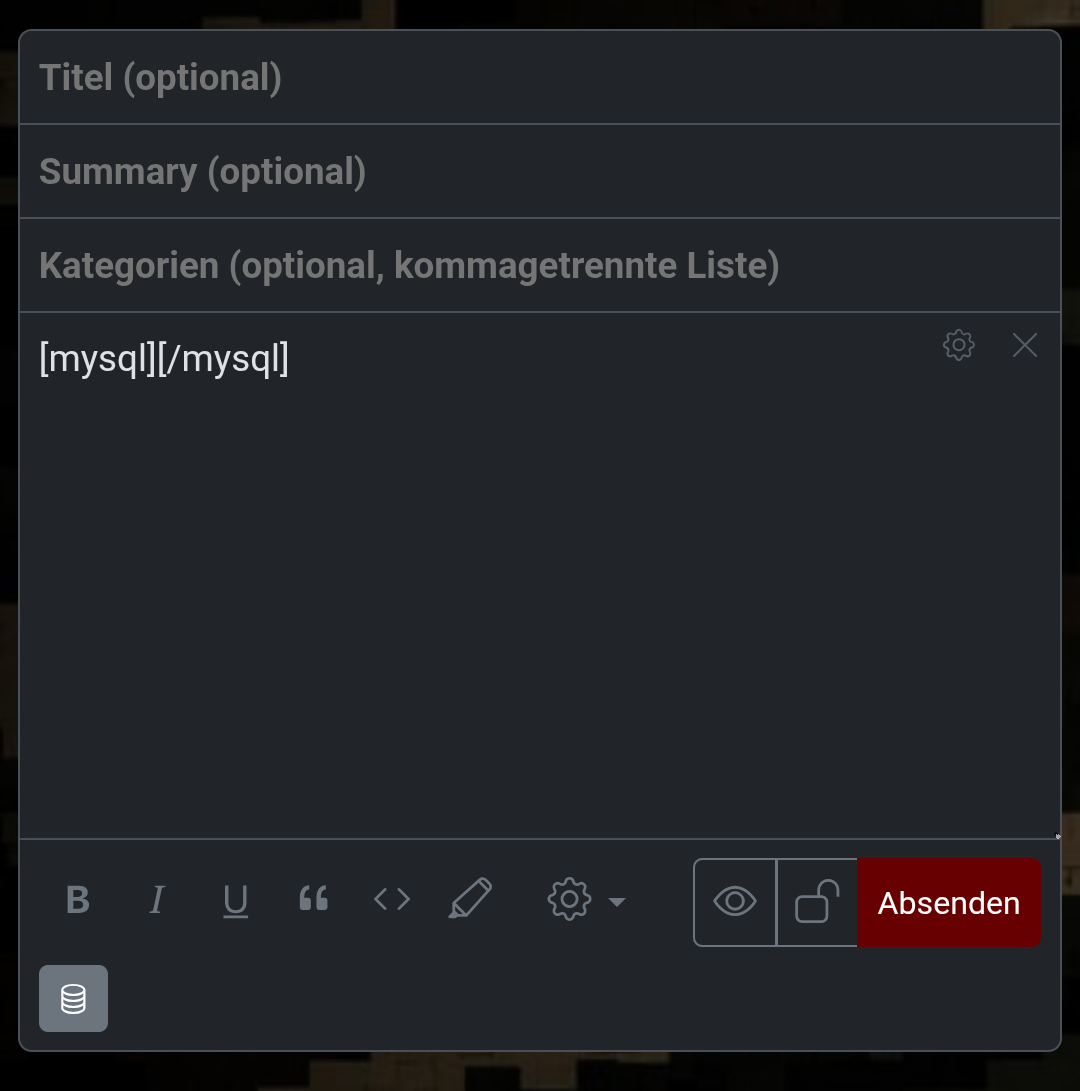The width and height of the screenshot is (1080, 1091).
Task: Insert a quote block
Action: tap(313, 901)
